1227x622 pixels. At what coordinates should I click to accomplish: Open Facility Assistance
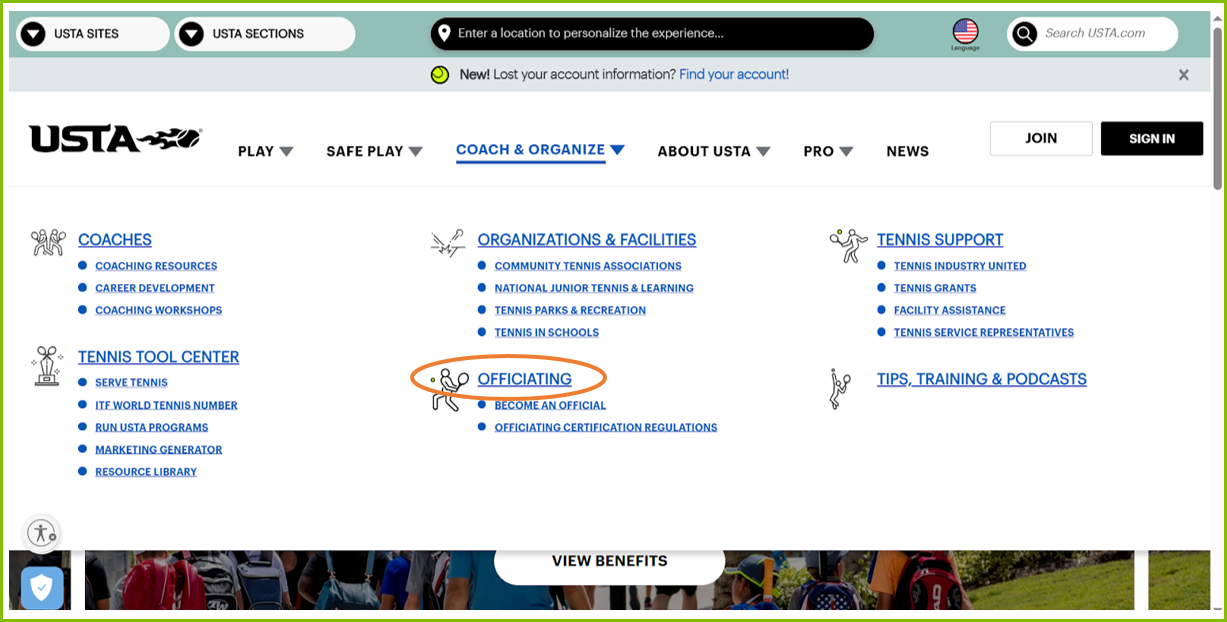(950, 310)
